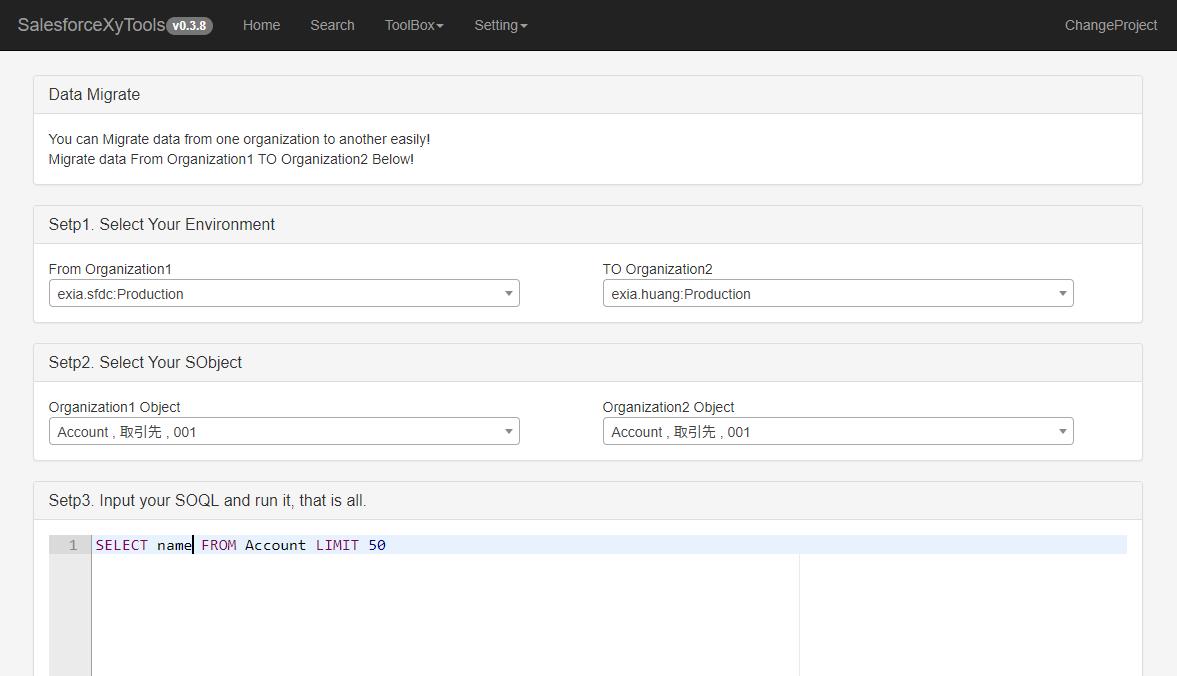Expand the Setting menu

coord(501,25)
